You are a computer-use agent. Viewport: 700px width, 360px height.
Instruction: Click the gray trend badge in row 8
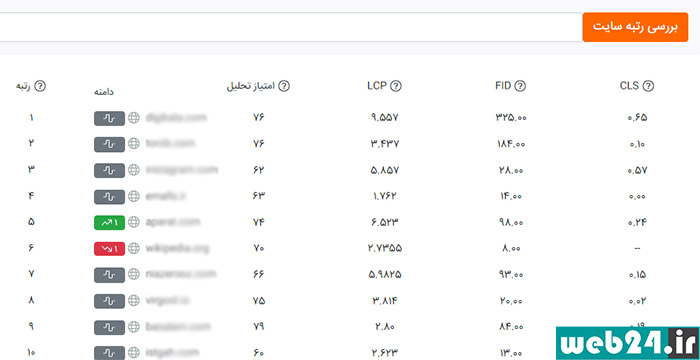tap(109, 301)
